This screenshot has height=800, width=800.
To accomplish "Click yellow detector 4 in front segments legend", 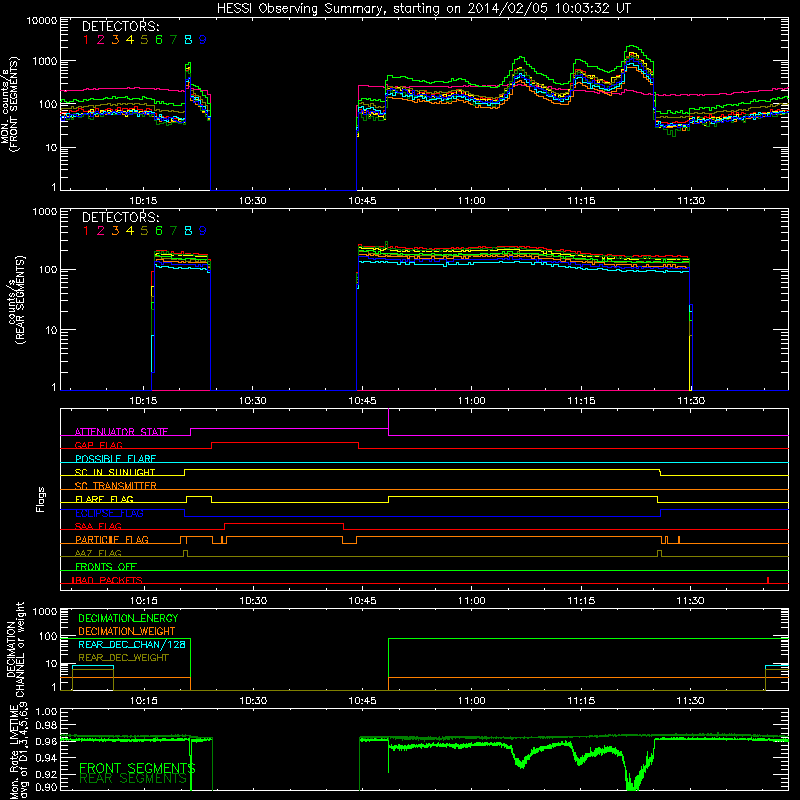I will (130, 40).
